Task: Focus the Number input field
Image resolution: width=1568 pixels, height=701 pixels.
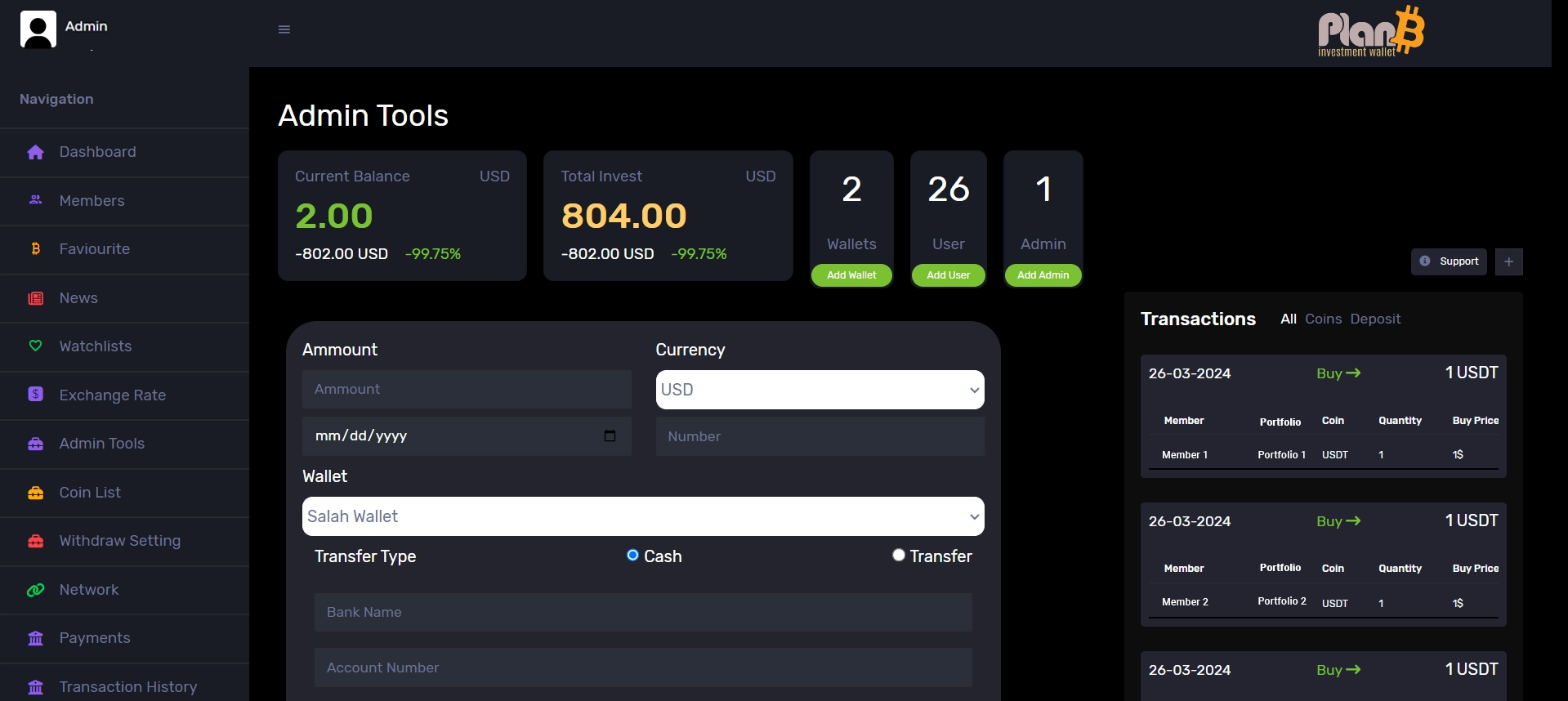Action: pos(820,436)
